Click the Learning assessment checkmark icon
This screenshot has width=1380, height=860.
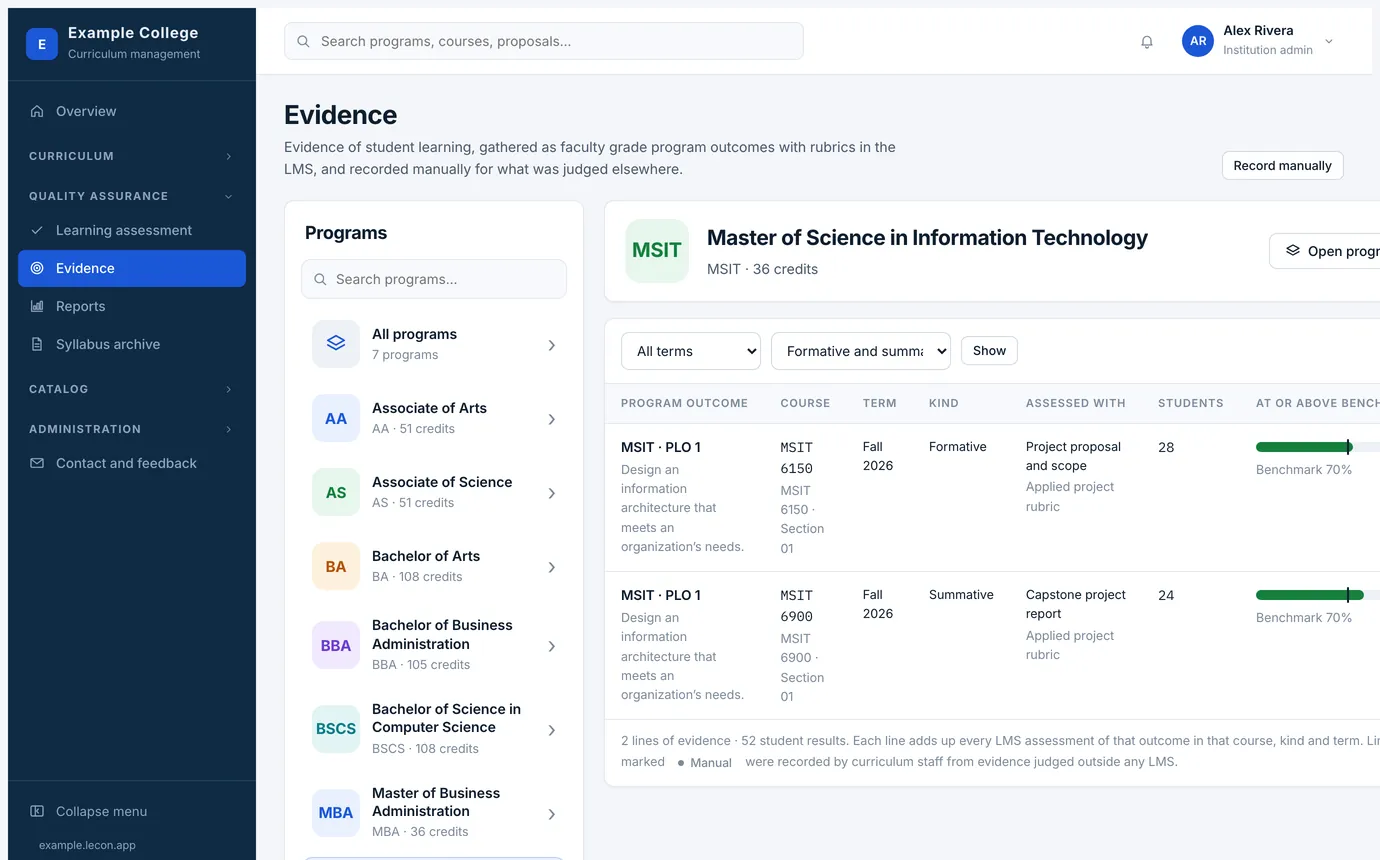(37, 230)
